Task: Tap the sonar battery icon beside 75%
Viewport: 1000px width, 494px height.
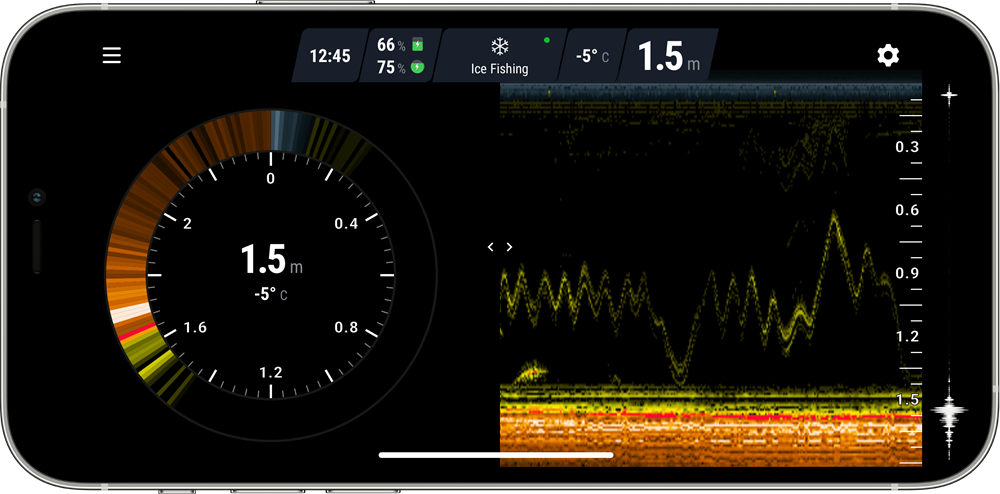Action: click(x=418, y=67)
